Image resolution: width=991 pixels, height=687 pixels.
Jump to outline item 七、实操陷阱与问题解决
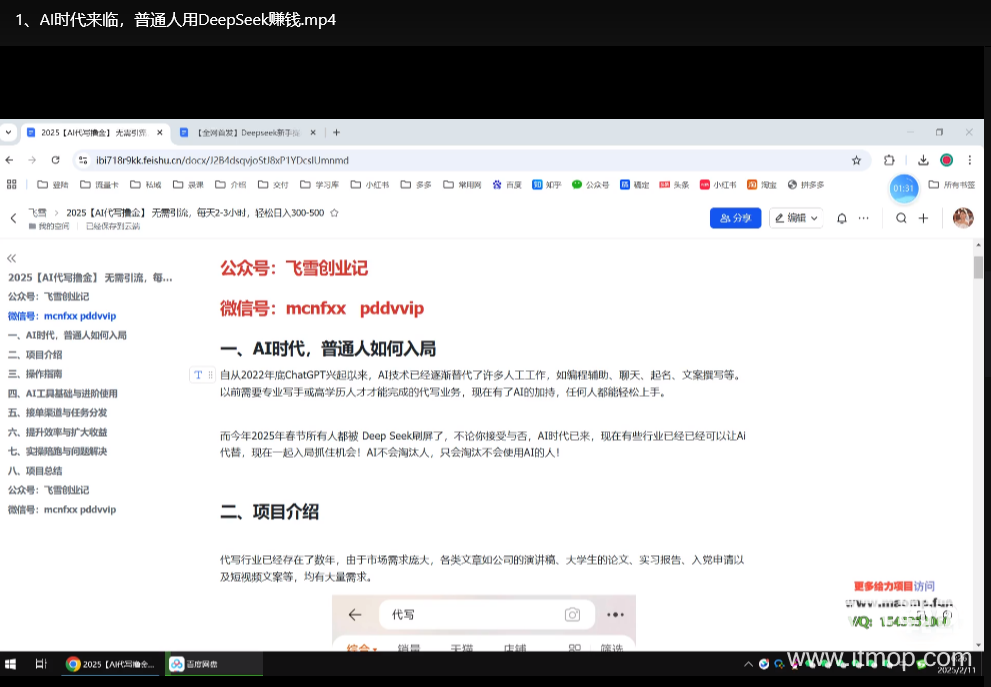tap(58, 451)
